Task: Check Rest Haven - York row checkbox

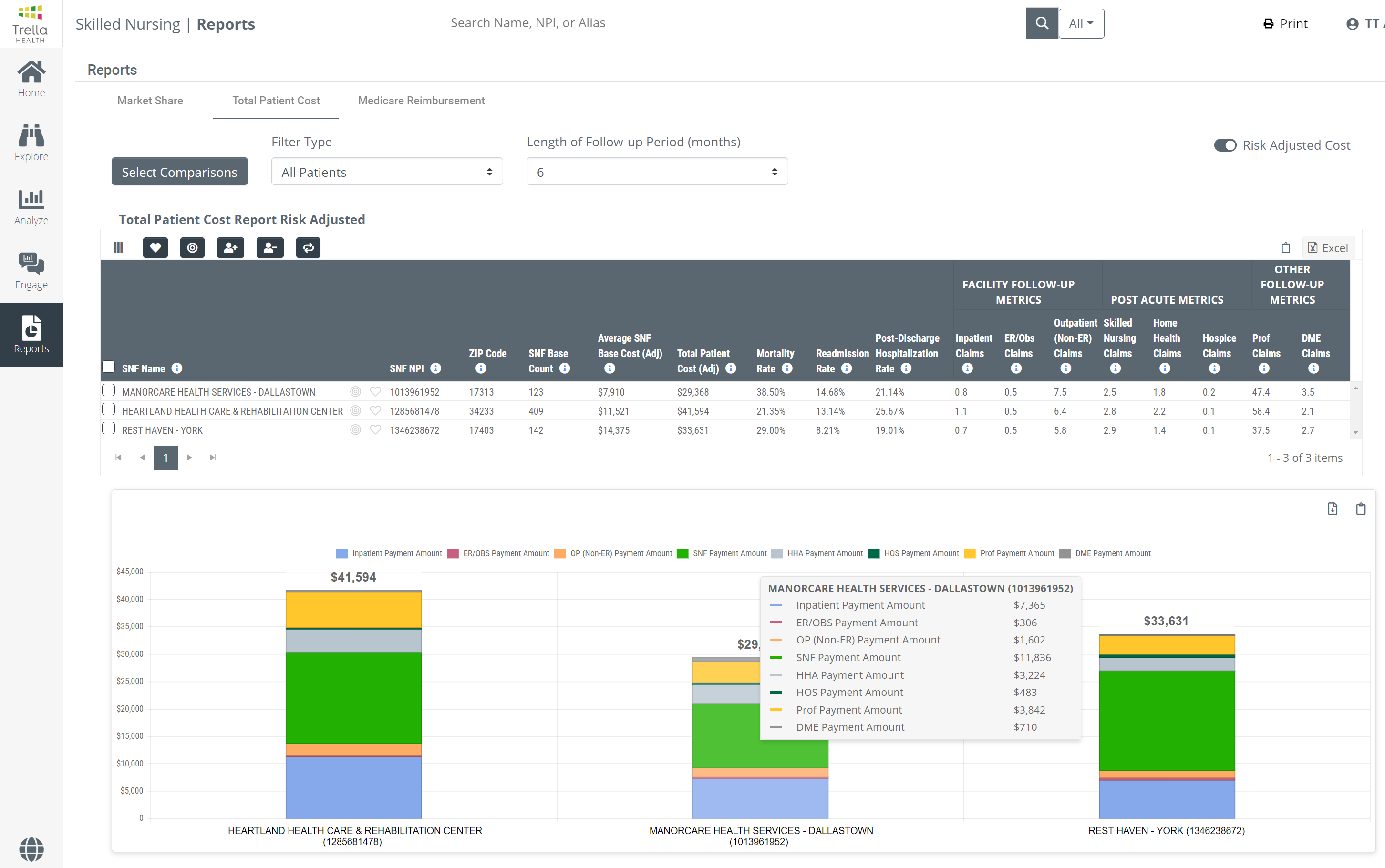Action: (109, 428)
